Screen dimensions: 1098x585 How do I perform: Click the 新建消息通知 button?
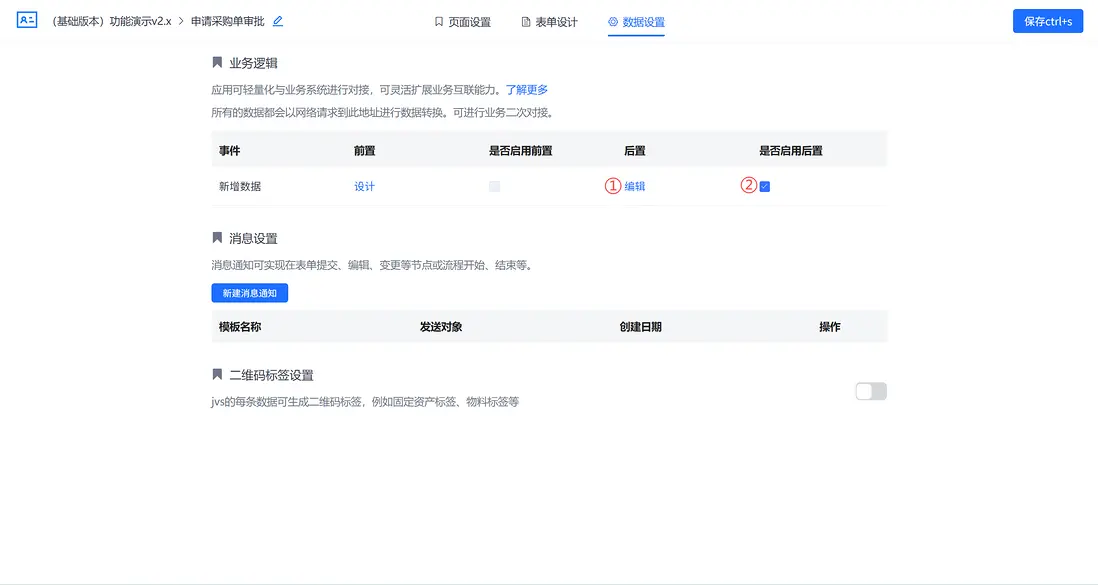tap(248, 292)
